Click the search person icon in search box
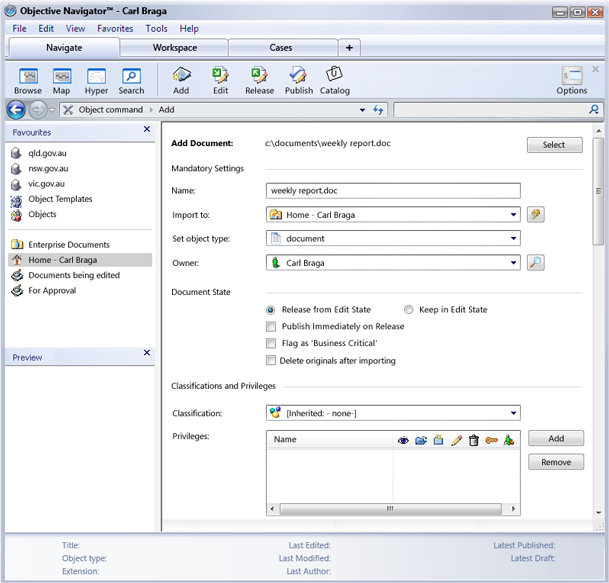 [593, 110]
